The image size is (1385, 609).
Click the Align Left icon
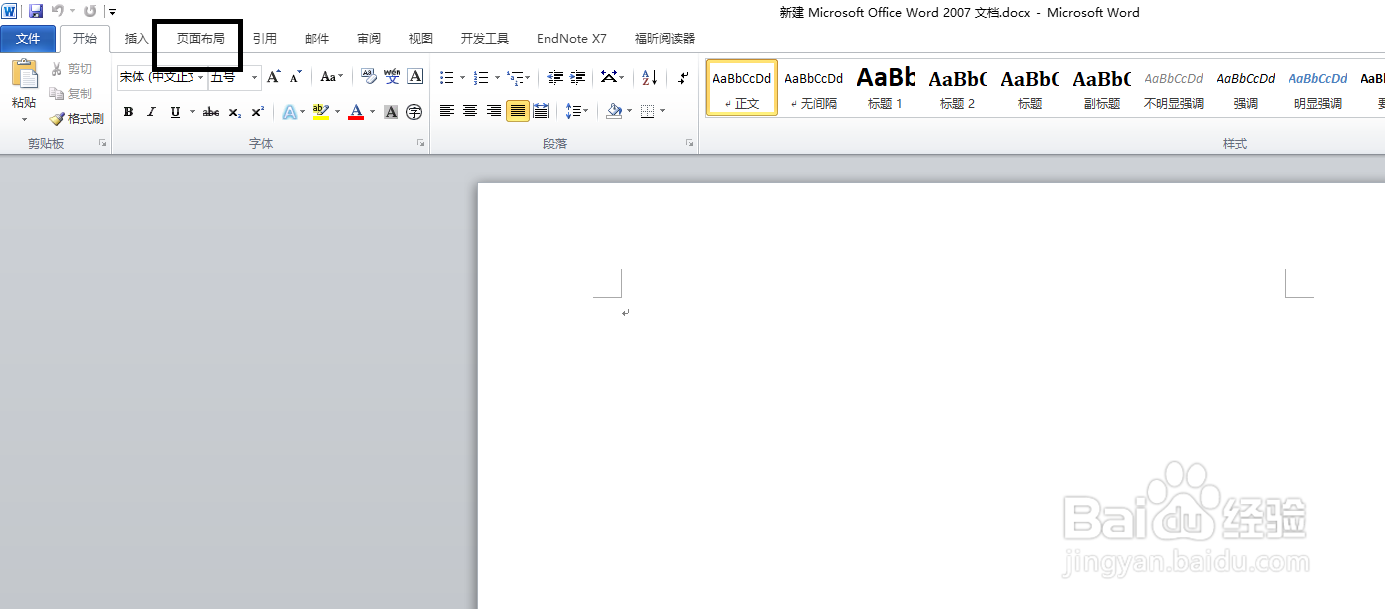coord(447,111)
